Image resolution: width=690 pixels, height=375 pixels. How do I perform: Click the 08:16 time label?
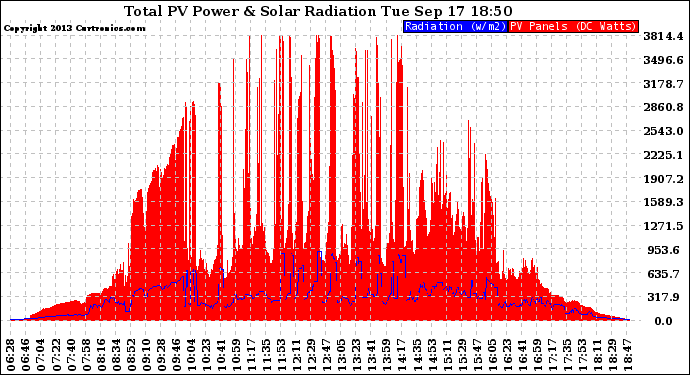coord(101,355)
